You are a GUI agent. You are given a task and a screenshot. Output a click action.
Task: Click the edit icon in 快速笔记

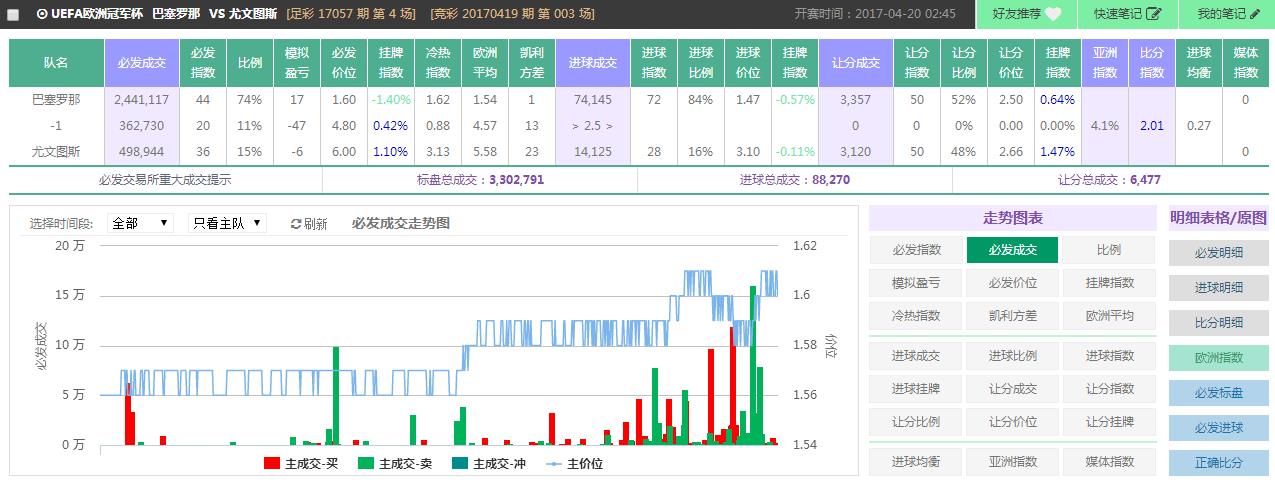tap(1153, 14)
